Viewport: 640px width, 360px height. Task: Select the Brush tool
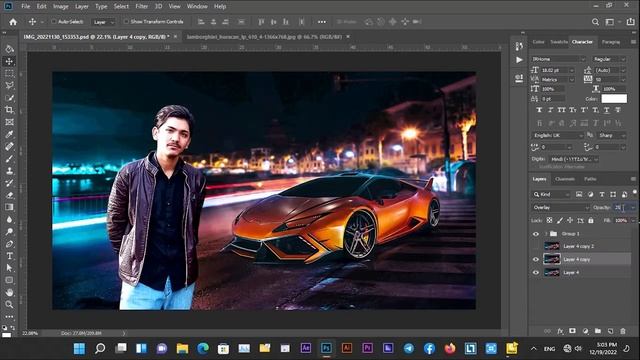pyautogui.click(x=9, y=159)
